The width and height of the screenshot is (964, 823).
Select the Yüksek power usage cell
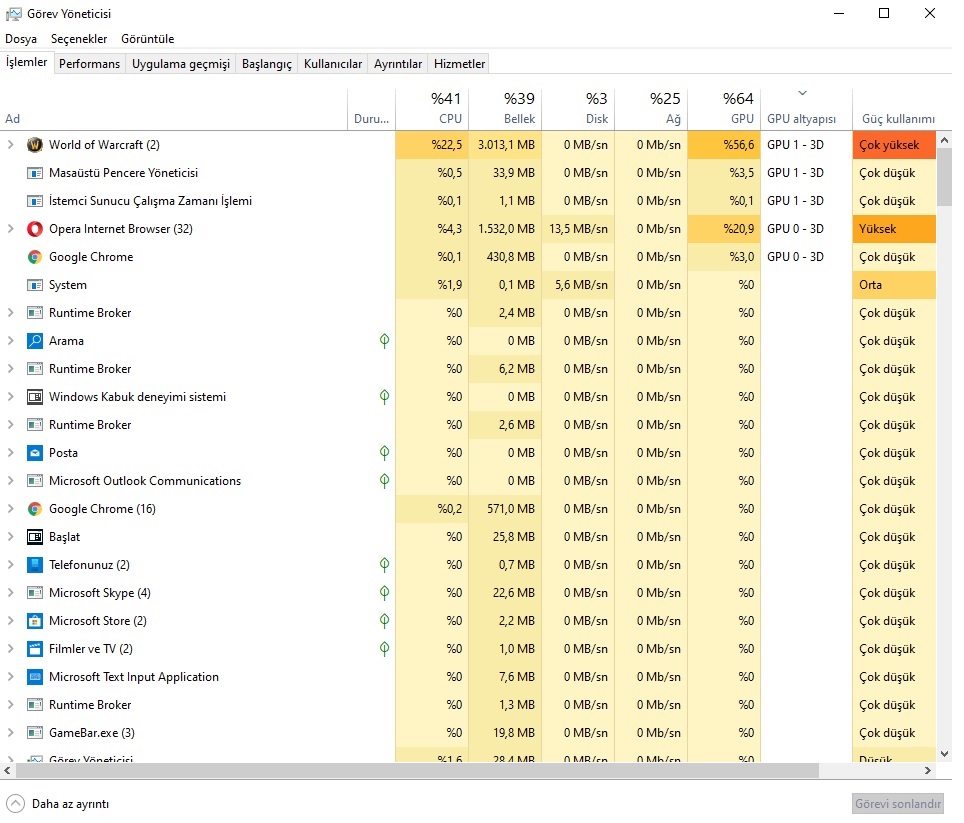[895, 229]
